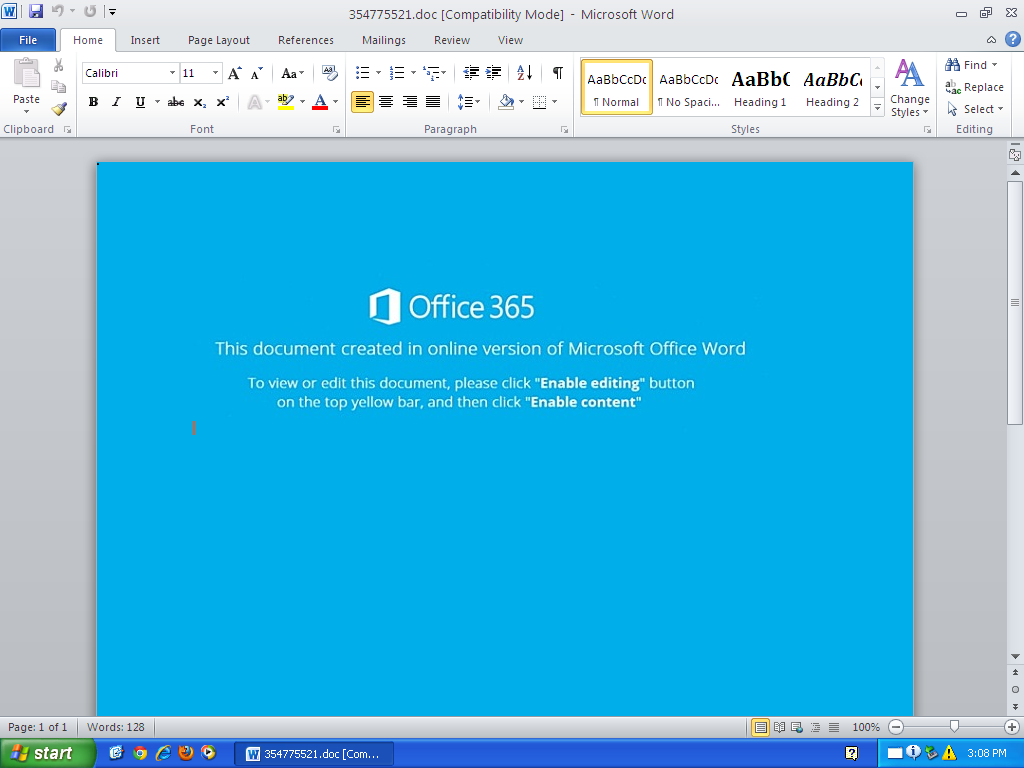
Task: Decrease paragraph indent
Action: (x=471, y=72)
